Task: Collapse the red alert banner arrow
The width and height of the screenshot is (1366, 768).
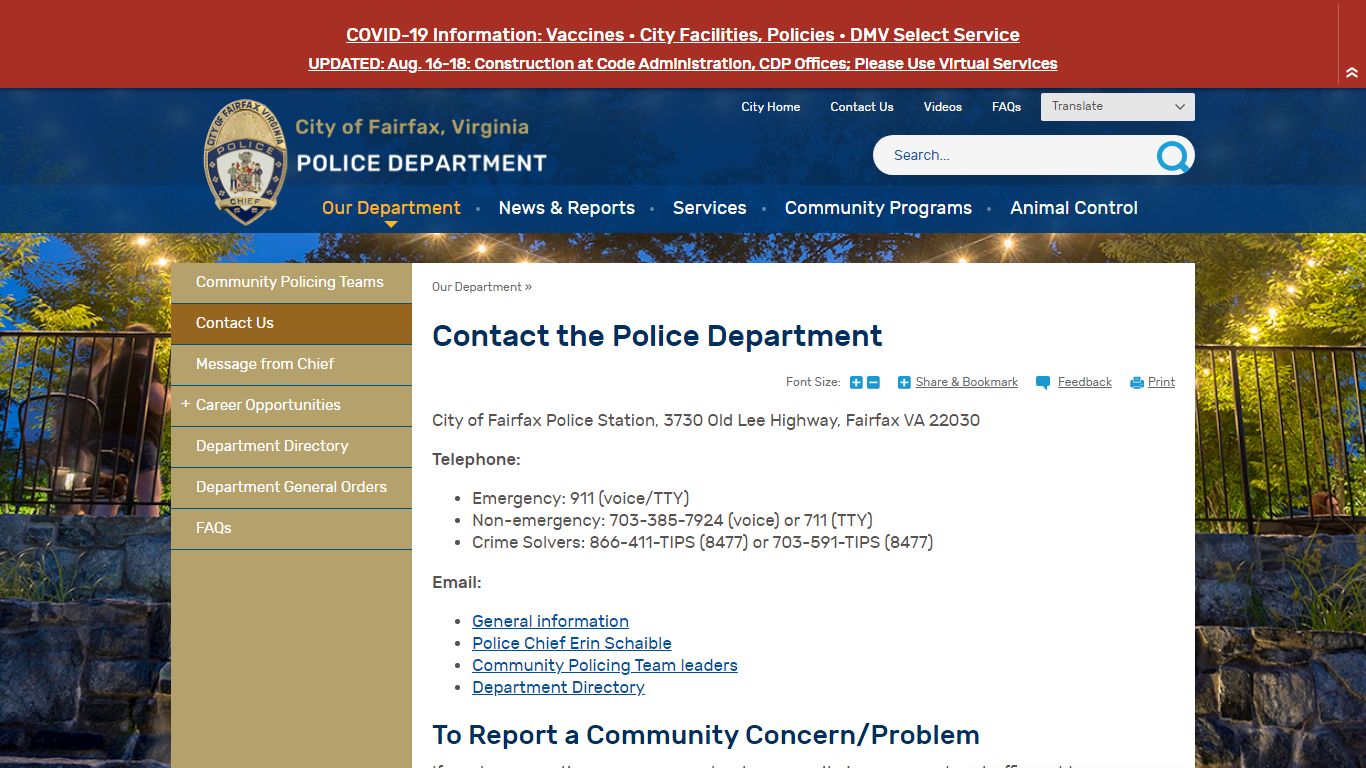Action: coord(1352,73)
